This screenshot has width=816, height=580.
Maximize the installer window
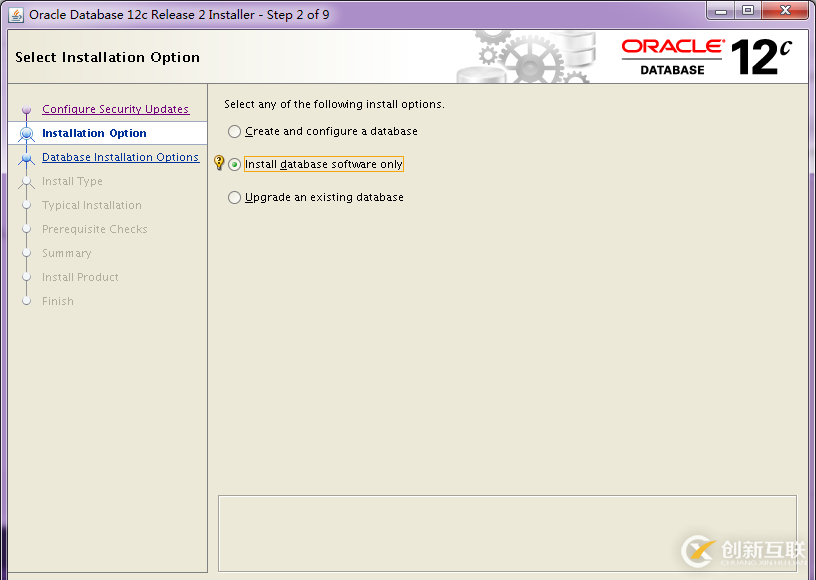coord(748,11)
